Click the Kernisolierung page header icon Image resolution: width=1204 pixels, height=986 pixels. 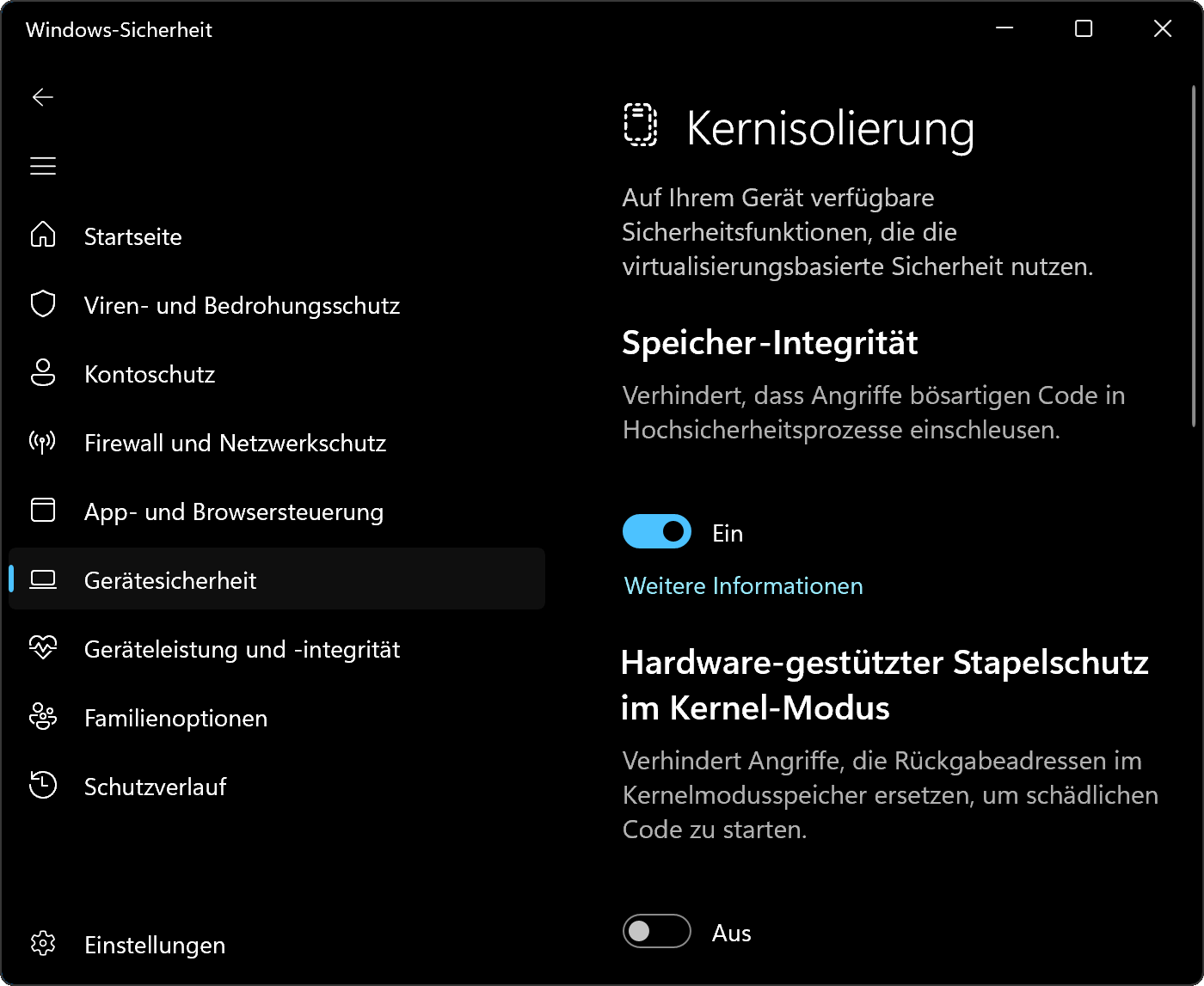coord(640,127)
